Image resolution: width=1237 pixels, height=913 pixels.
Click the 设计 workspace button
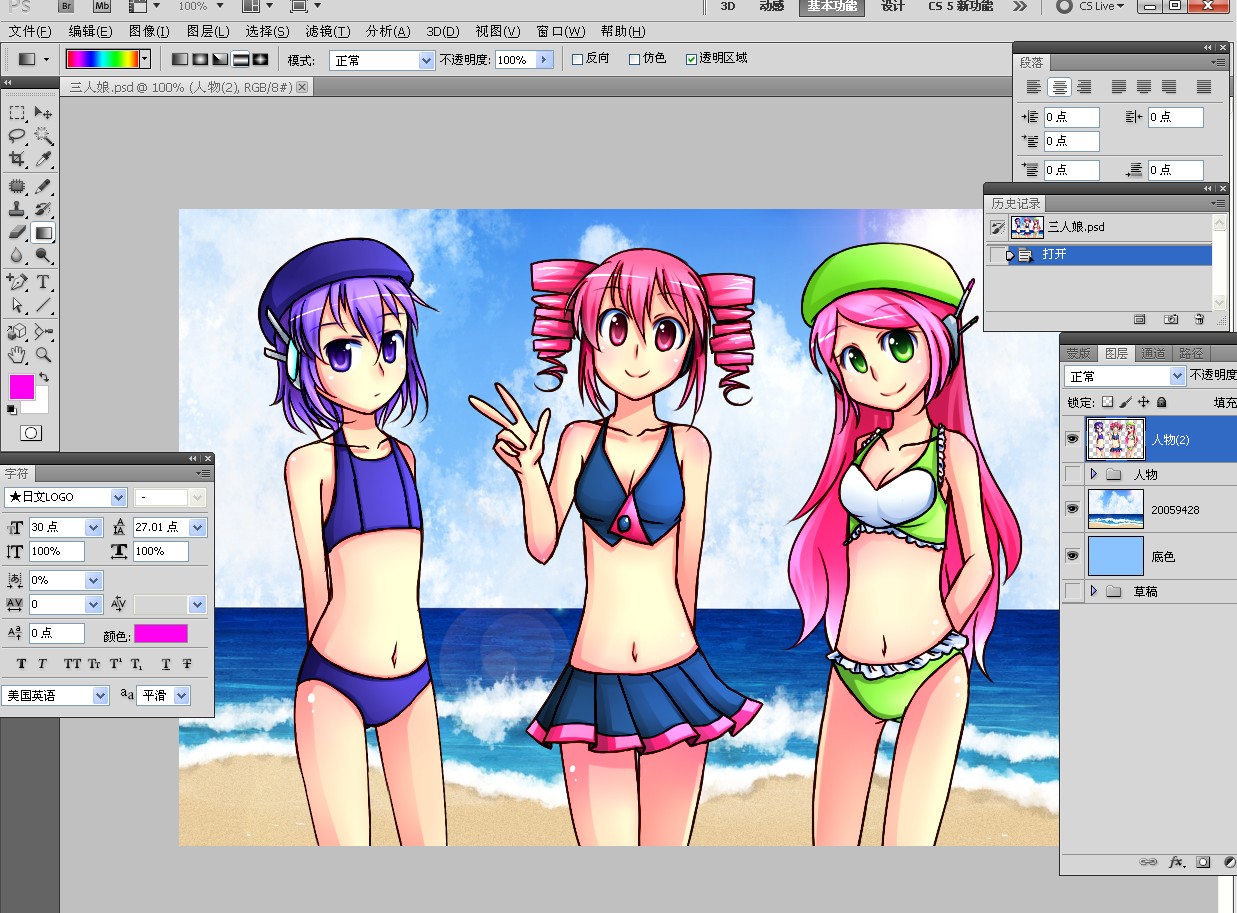893,7
